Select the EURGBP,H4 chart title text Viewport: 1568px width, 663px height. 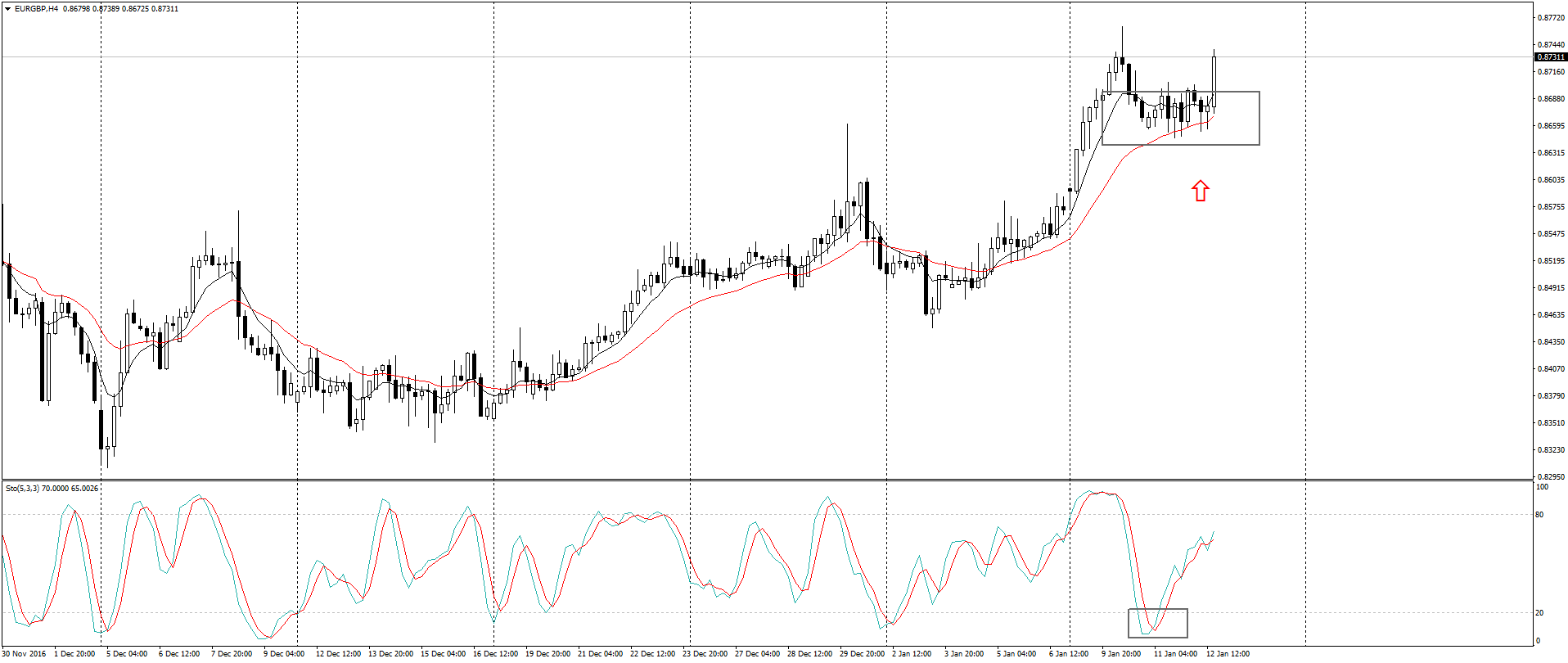[36, 9]
